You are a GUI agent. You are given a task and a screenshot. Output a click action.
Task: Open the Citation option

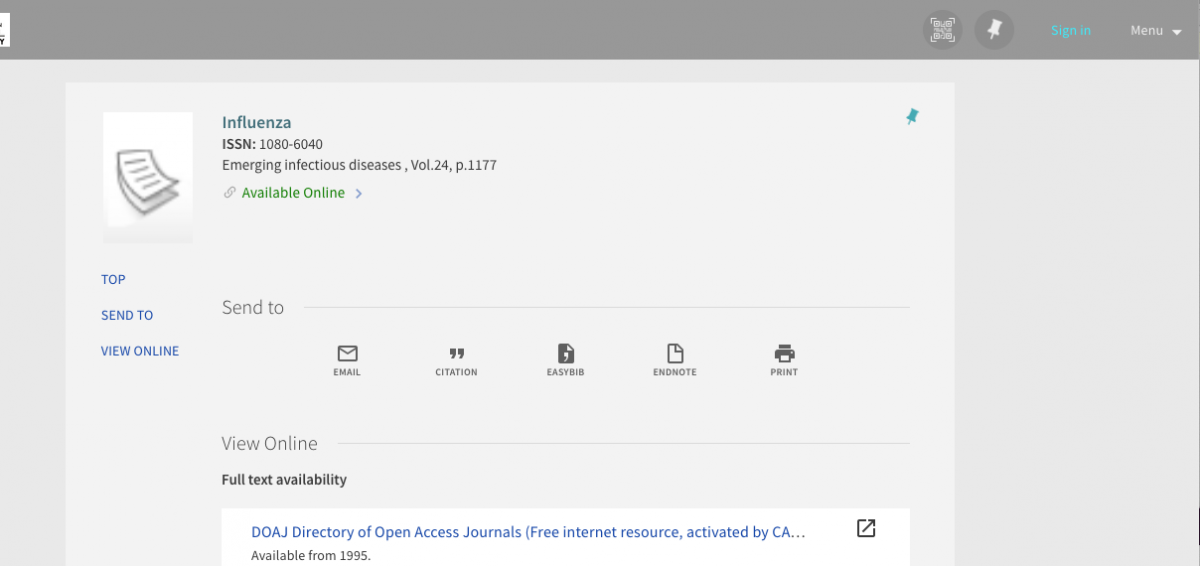456,360
